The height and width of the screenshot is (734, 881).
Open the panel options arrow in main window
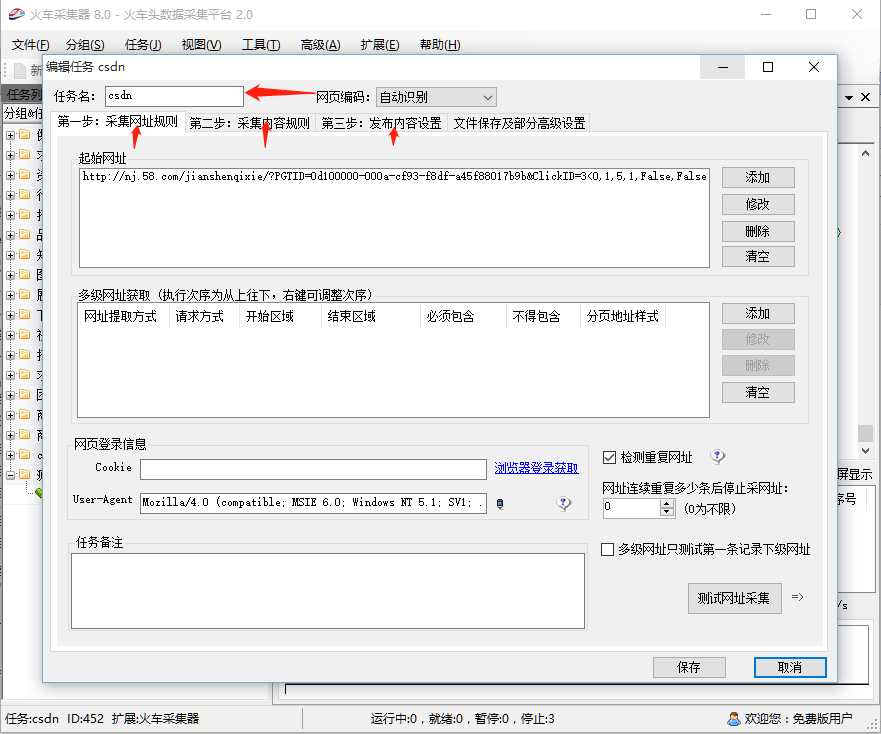pyautogui.click(x=849, y=98)
